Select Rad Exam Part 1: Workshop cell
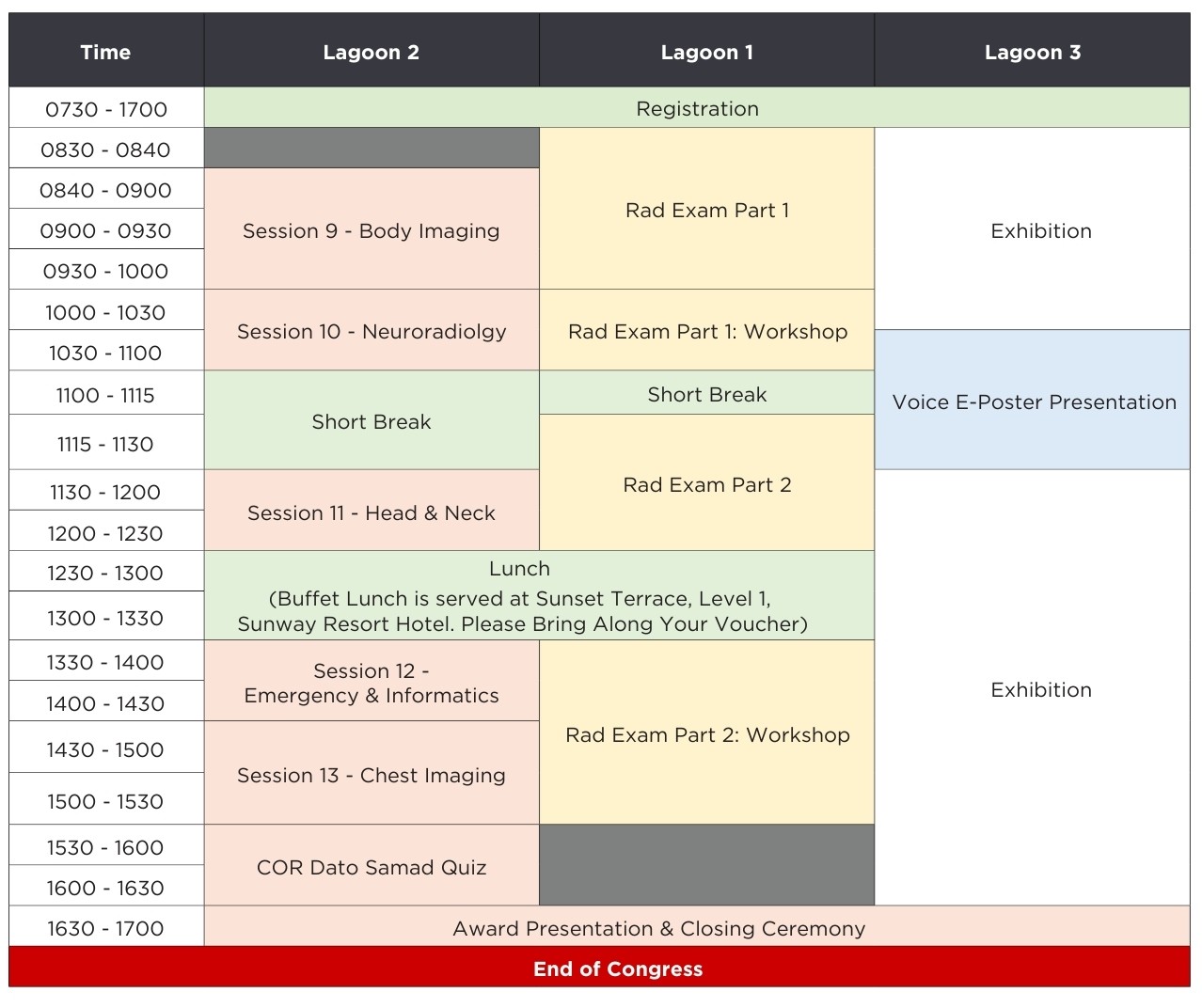 [706, 331]
